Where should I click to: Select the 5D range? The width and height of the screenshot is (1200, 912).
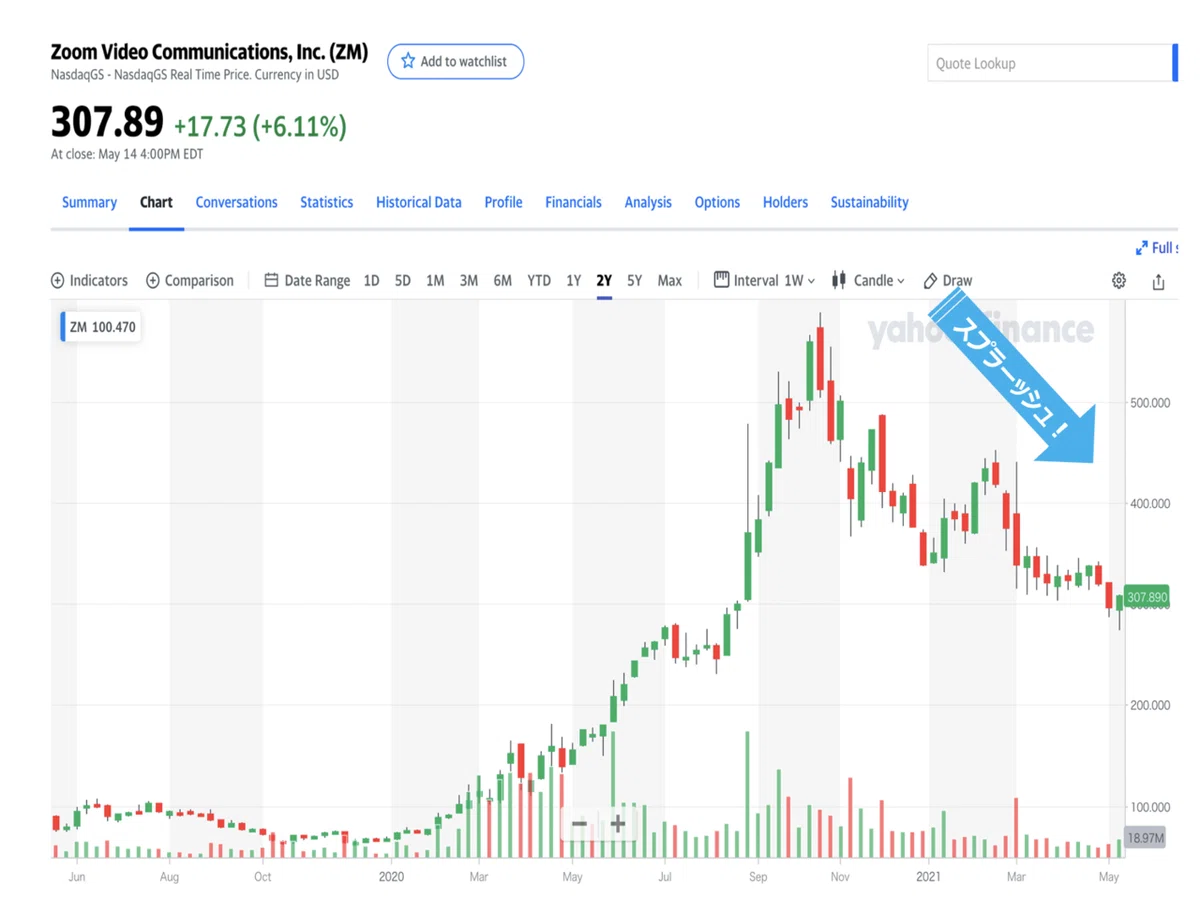click(x=402, y=281)
